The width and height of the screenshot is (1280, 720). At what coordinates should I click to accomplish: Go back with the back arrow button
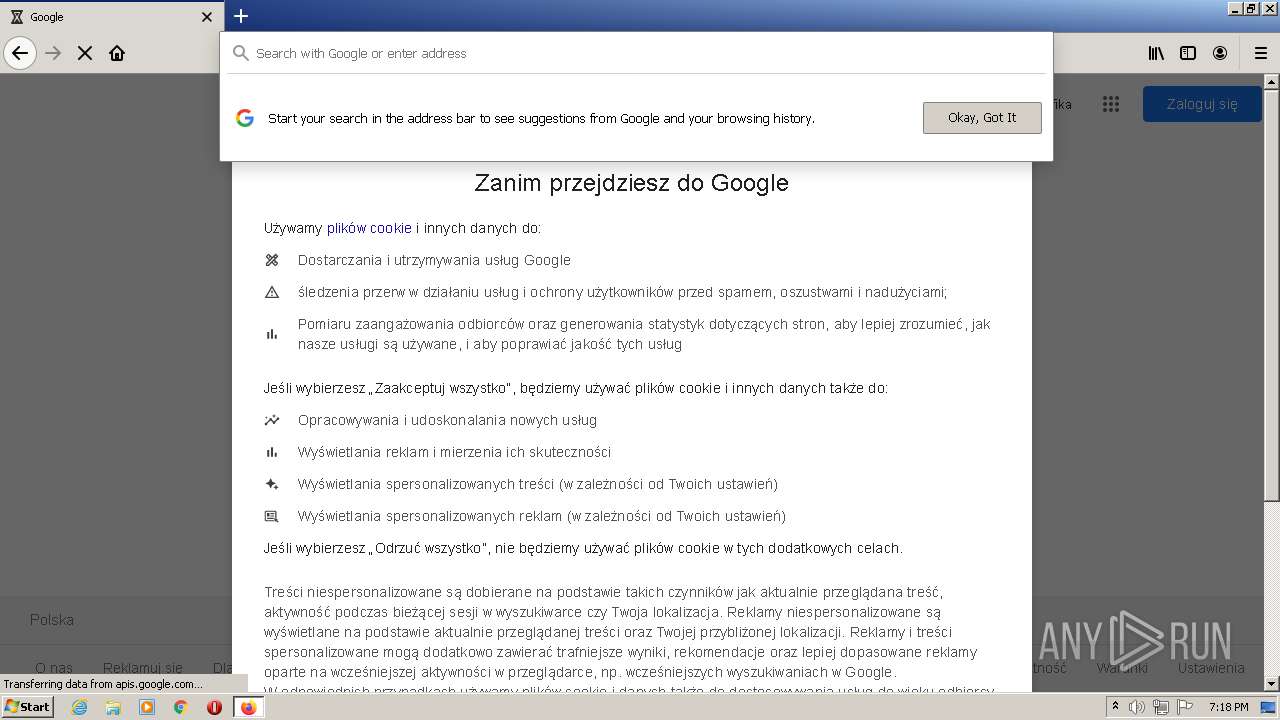click(20, 53)
